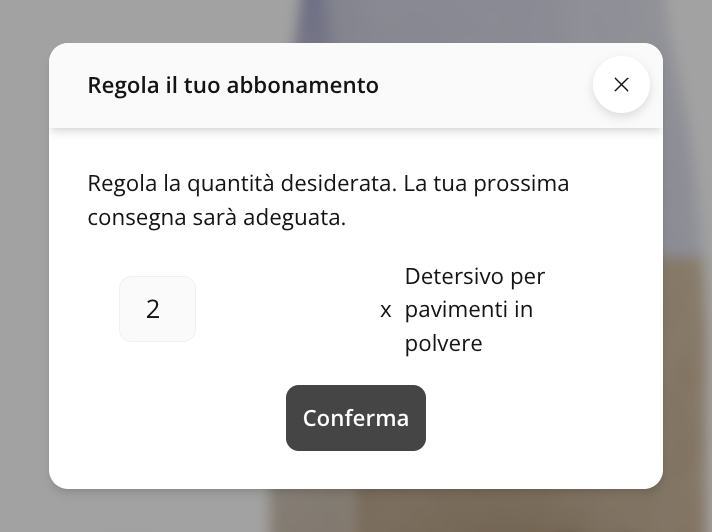Click the "Detersivo per pavimenti in polvere" label
This screenshot has width=712, height=532.
[474, 310]
